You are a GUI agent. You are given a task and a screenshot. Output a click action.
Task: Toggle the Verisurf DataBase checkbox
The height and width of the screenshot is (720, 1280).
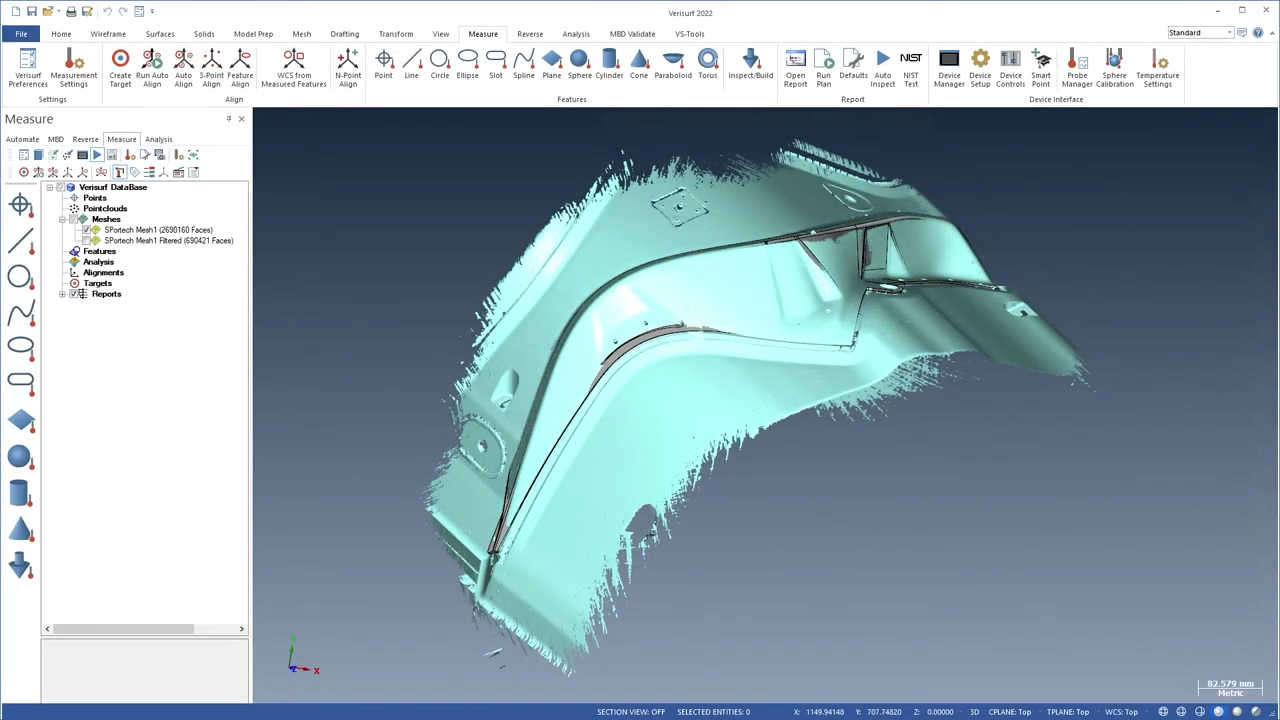pos(60,187)
